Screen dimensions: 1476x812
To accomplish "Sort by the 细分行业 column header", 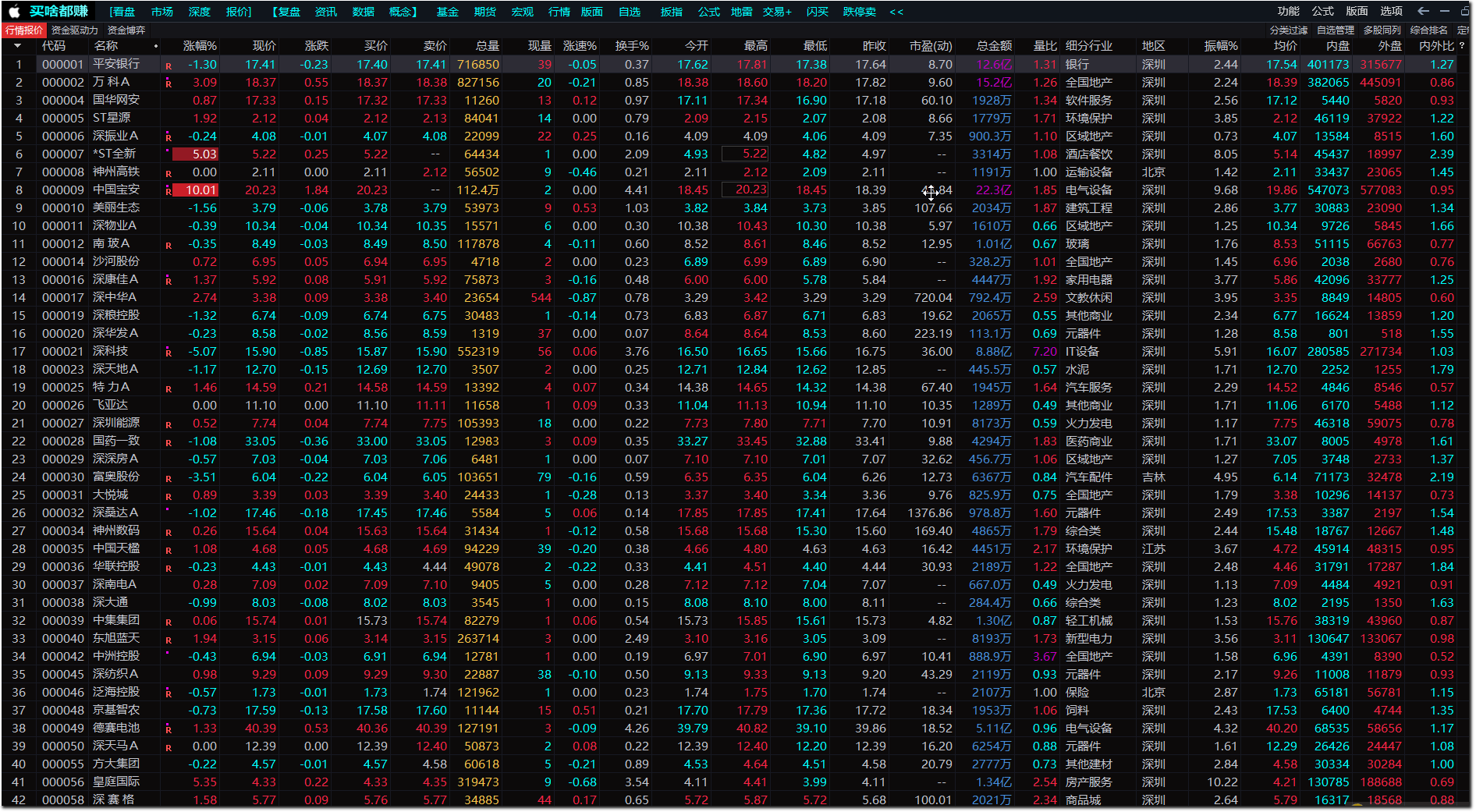I will click(1089, 46).
